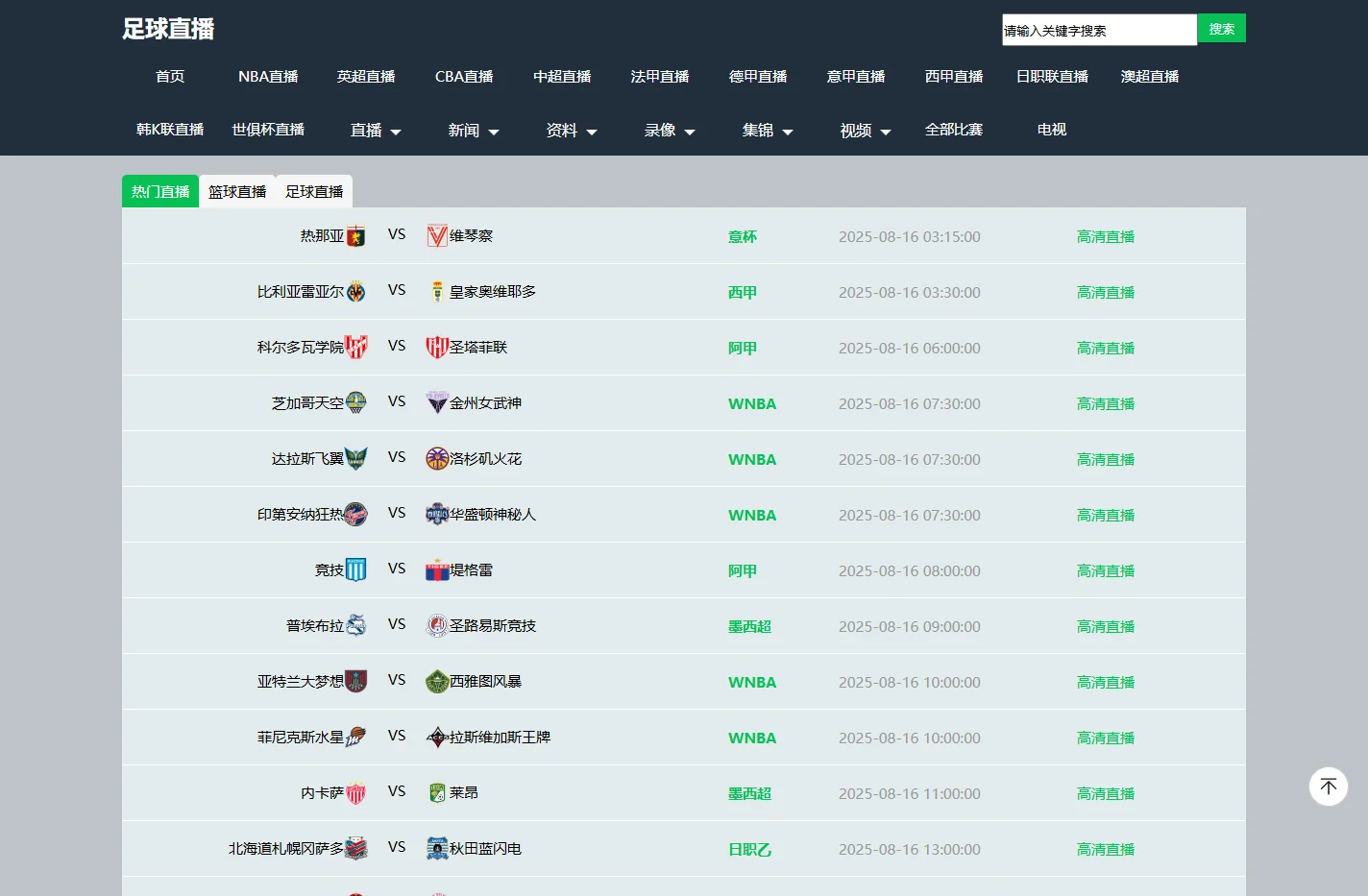Viewport: 1368px width, 896px height.
Task: Expand the 直播 dropdown menu
Action: 376,130
